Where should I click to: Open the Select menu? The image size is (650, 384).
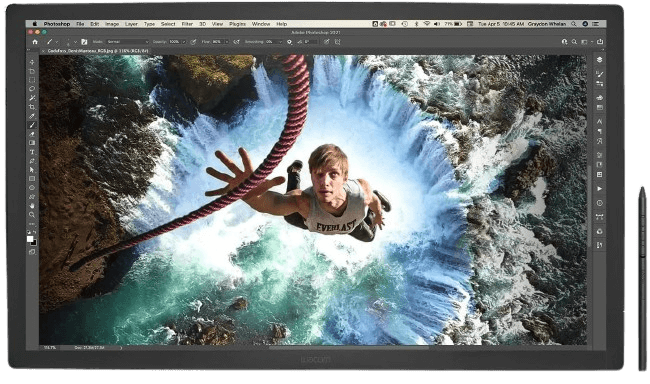tap(168, 24)
